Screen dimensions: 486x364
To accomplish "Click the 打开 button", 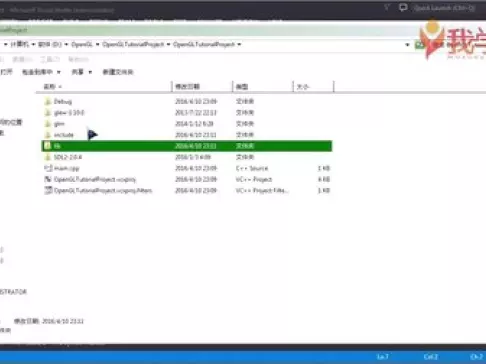I will coord(6,72).
